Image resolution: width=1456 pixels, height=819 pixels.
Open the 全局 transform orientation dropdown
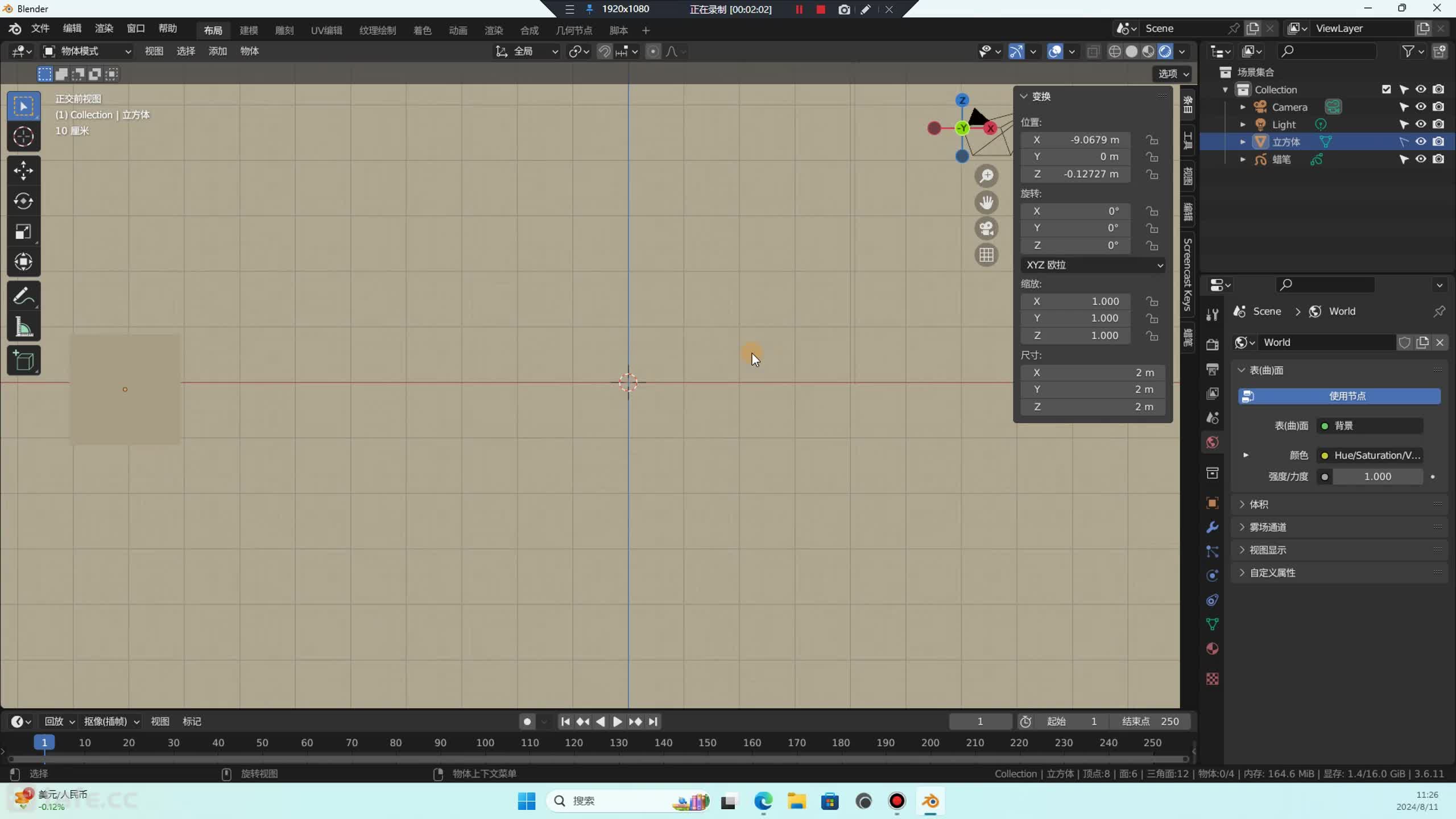527,51
